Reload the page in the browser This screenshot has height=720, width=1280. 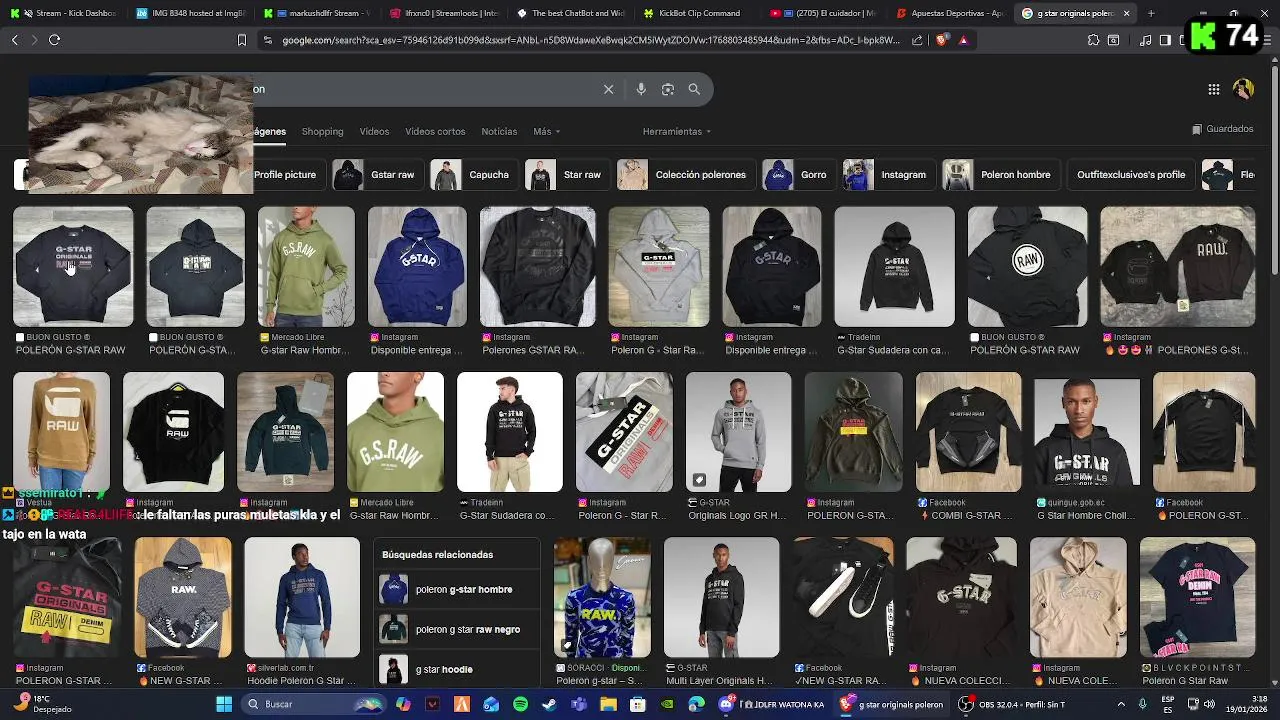tap(54, 40)
